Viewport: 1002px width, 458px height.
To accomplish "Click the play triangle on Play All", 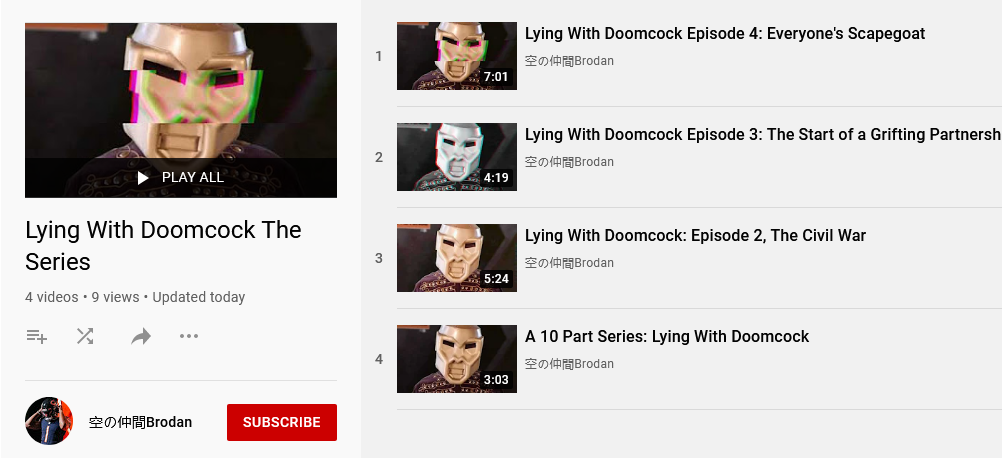I will (x=144, y=178).
